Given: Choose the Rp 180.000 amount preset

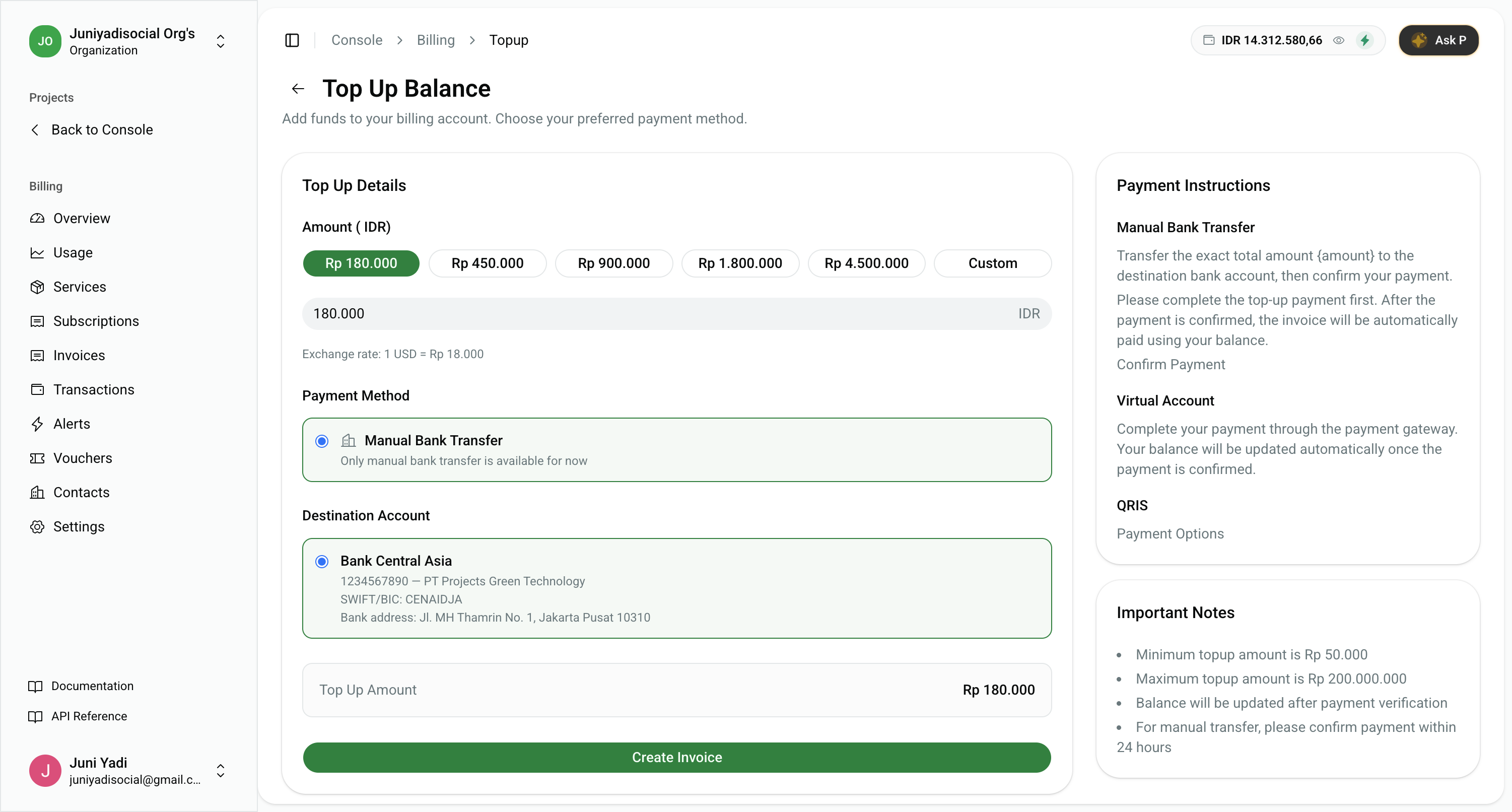Looking at the screenshot, I should 361,263.
